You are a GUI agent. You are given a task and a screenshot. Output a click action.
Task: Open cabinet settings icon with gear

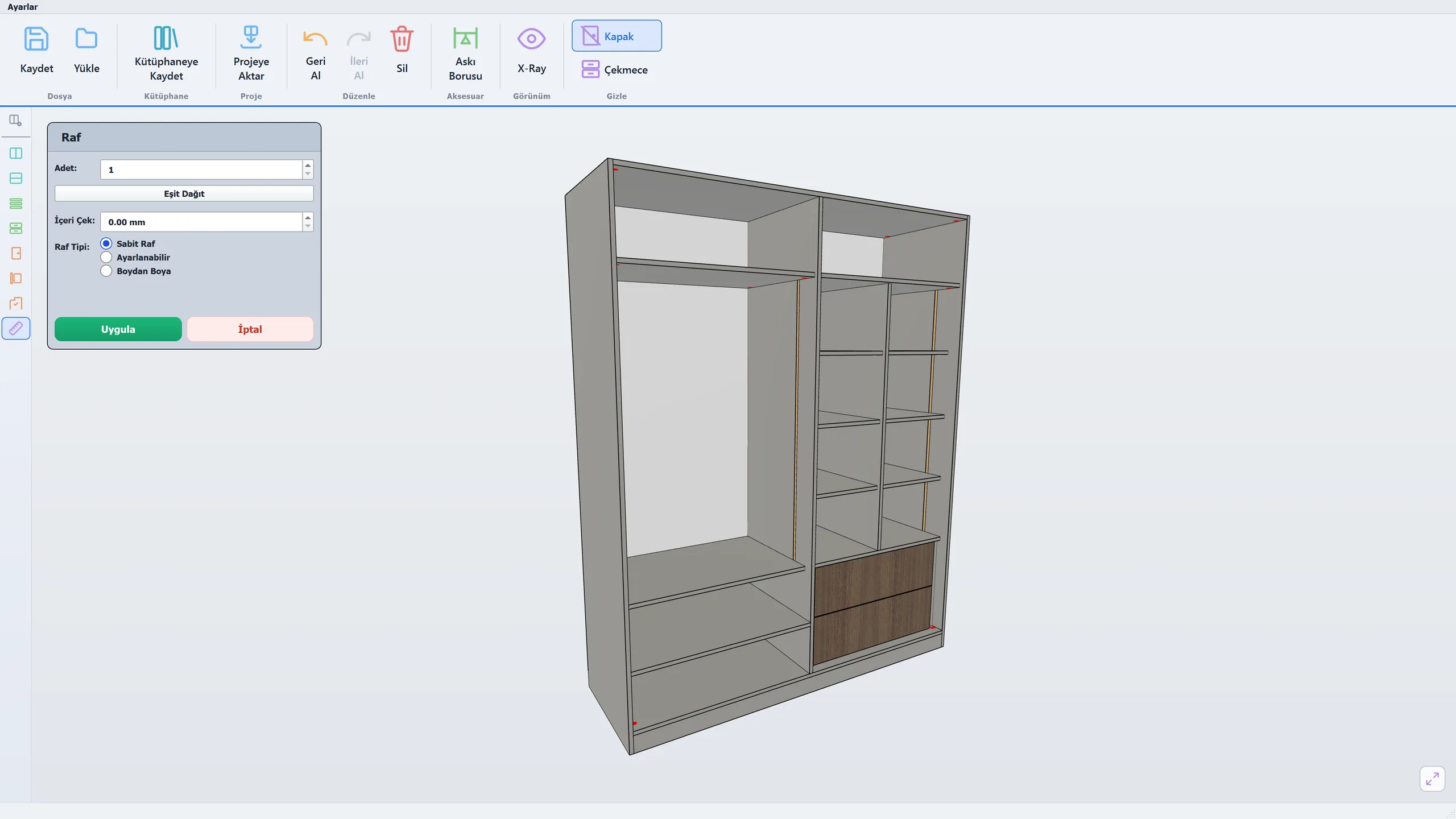16,121
